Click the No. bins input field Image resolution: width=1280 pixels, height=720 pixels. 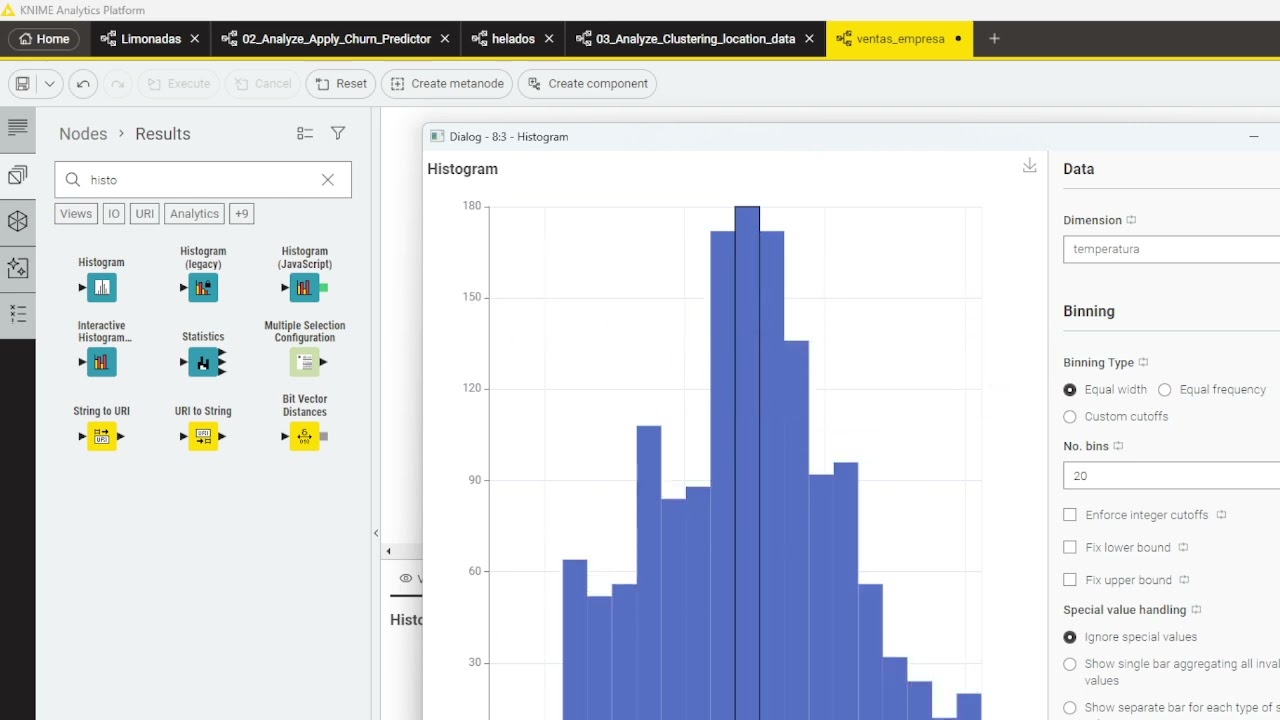pyautogui.click(x=1171, y=476)
